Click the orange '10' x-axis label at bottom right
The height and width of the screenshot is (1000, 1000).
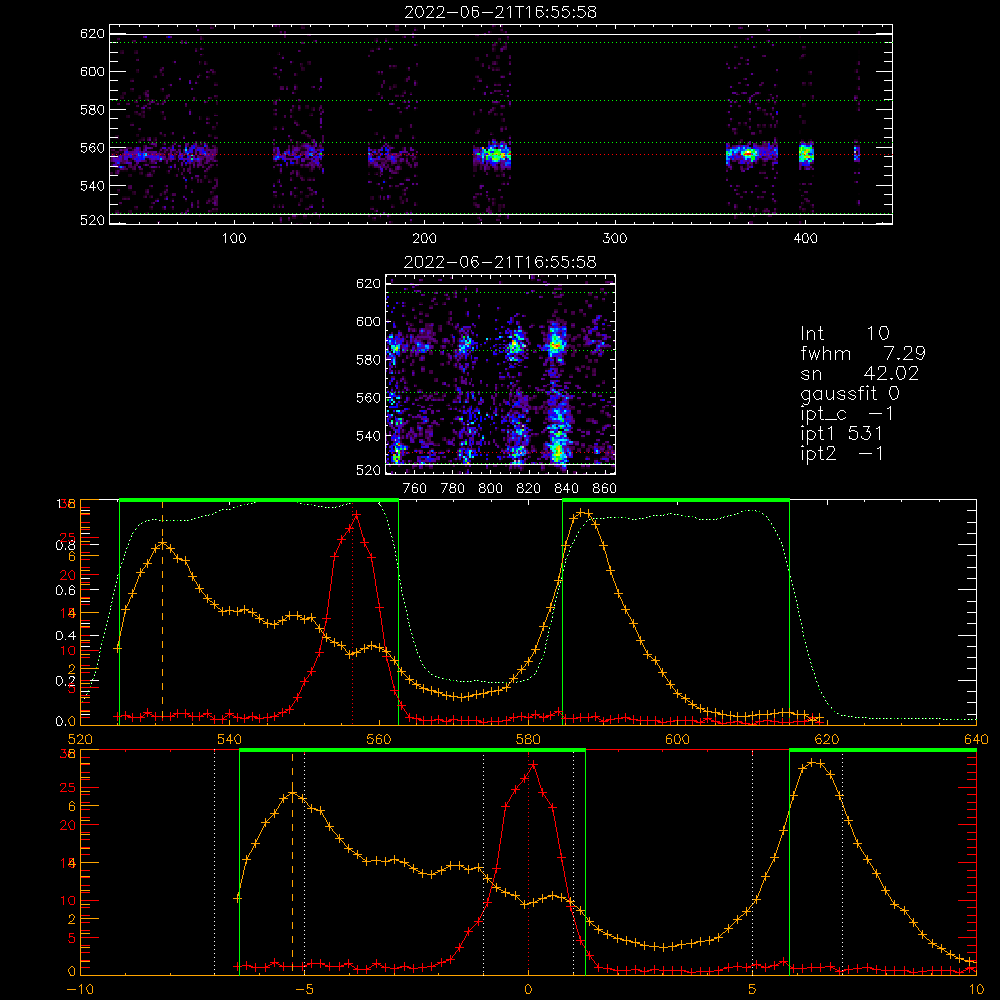[x=976, y=990]
